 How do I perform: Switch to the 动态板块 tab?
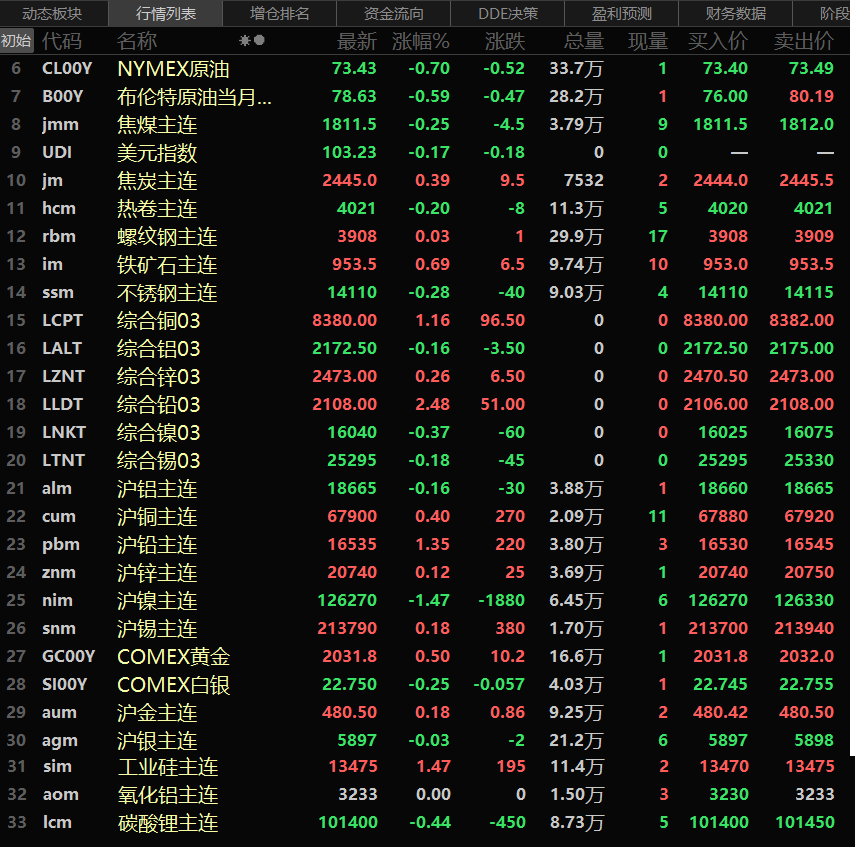pos(52,14)
